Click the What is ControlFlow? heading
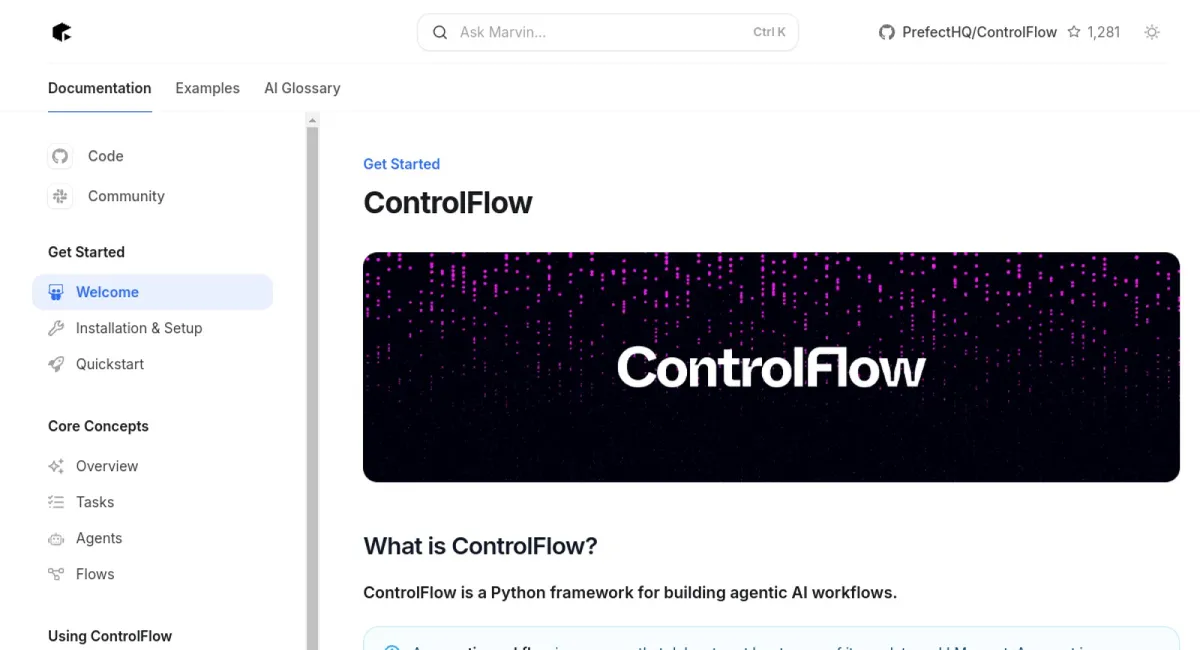Viewport: 1200px width, 650px height. pyautogui.click(x=480, y=546)
